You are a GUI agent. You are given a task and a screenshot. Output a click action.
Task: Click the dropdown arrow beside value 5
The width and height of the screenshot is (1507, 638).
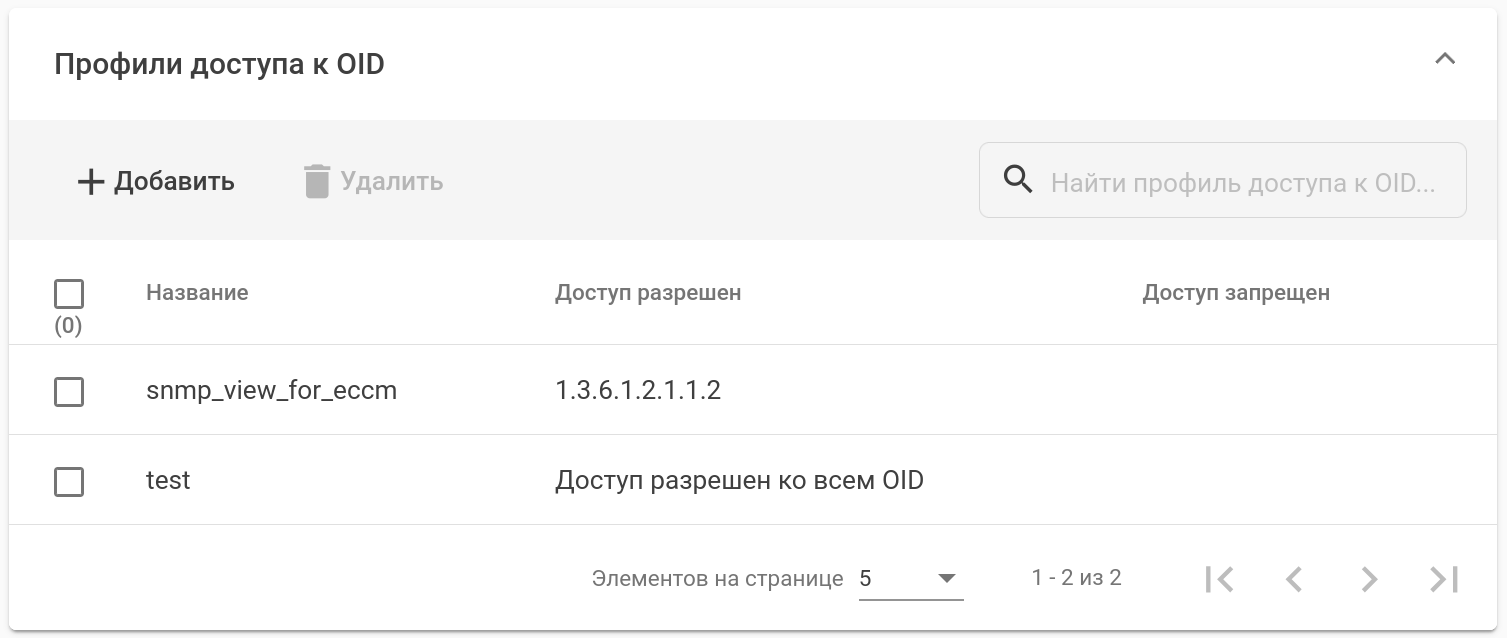point(946,579)
